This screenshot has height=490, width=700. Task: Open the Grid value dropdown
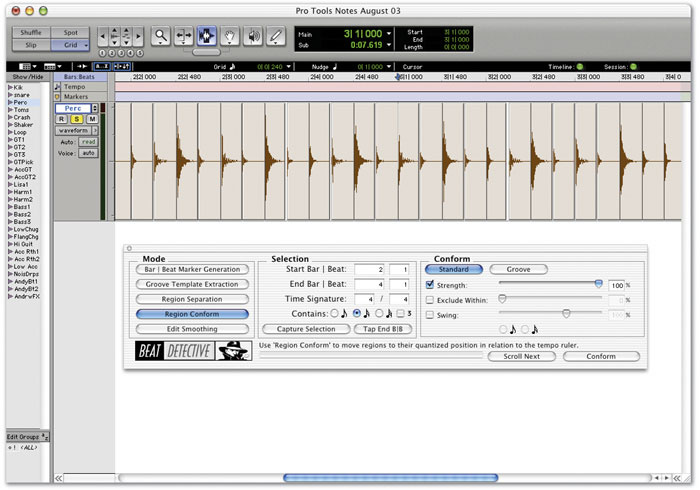coord(289,66)
